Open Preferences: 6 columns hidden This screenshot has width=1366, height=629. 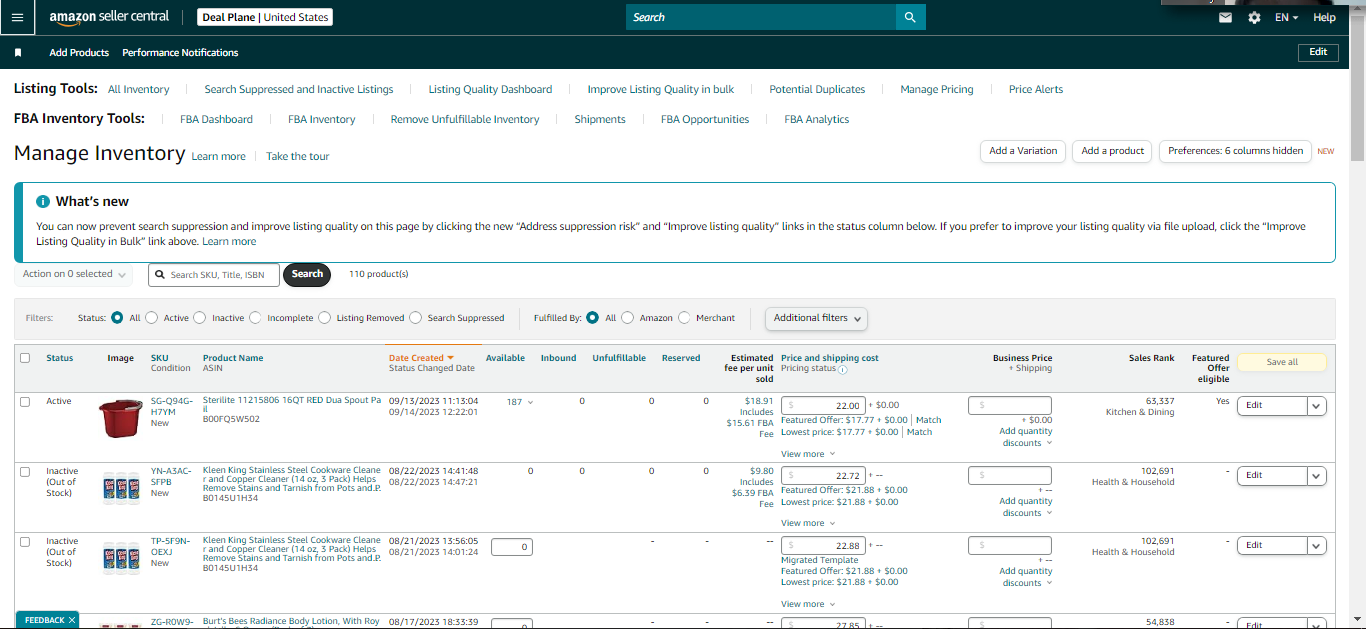coord(1236,151)
